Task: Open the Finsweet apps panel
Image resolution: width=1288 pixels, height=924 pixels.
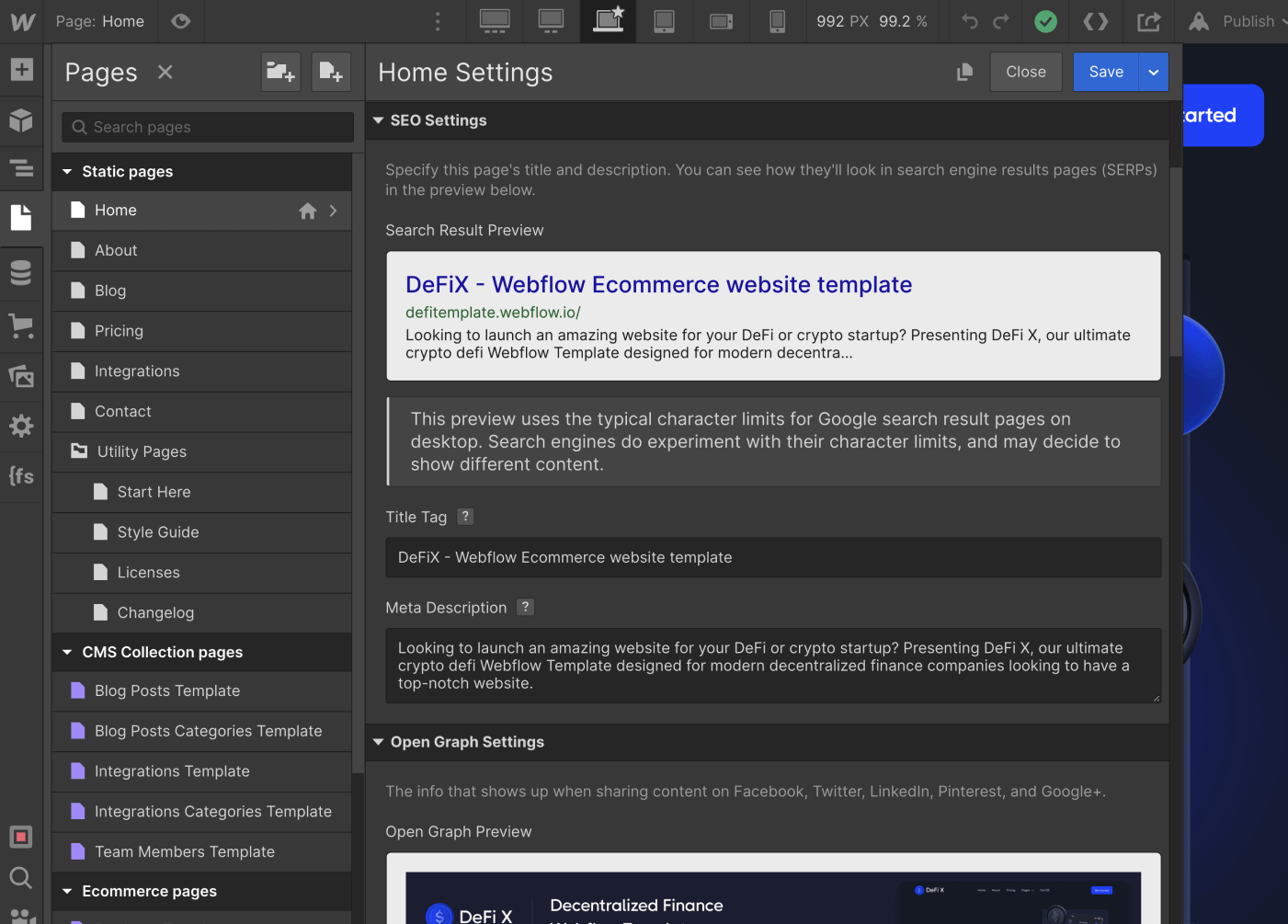Action: [x=21, y=476]
